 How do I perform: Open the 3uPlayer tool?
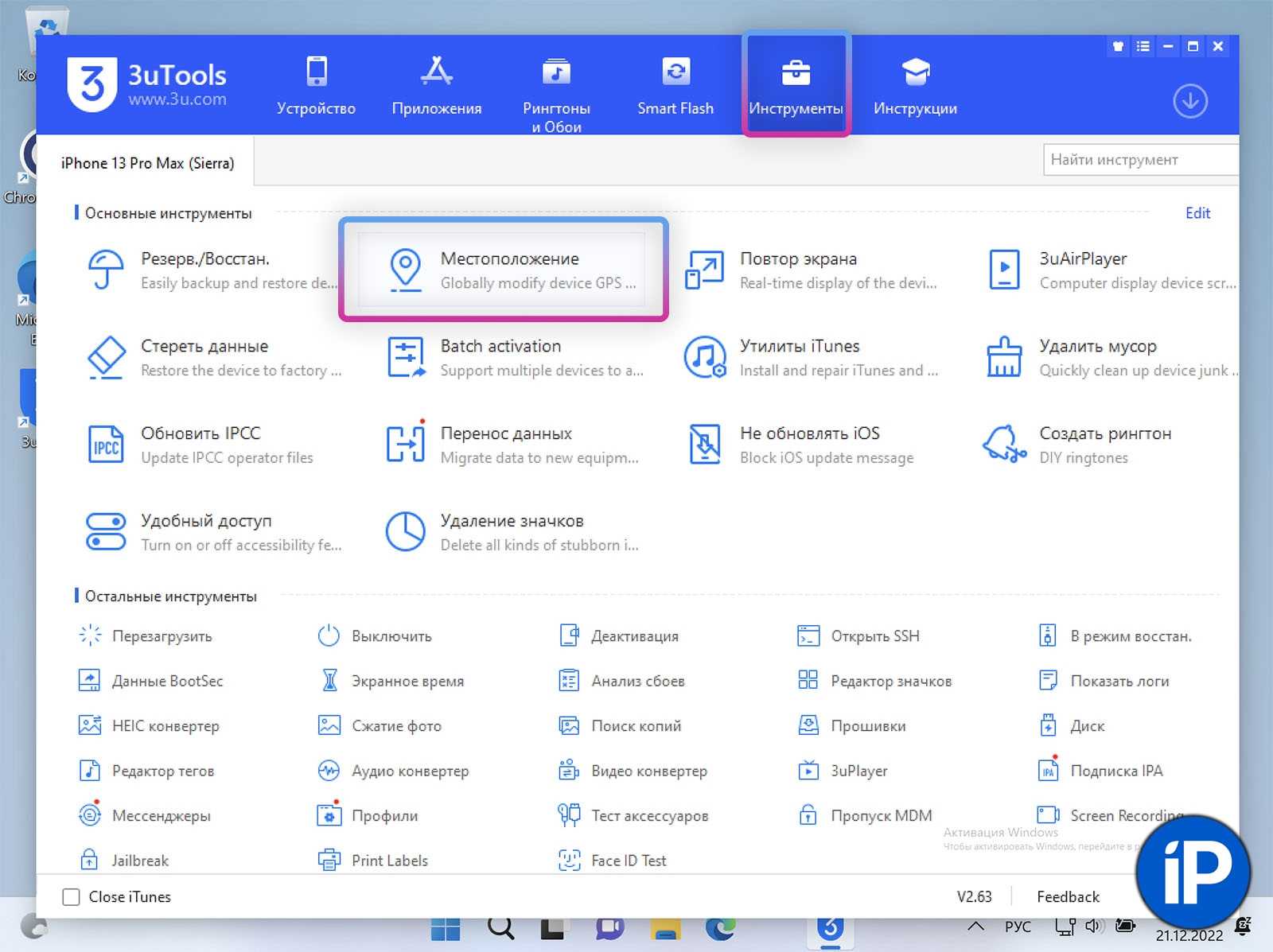click(x=842, y=771)
